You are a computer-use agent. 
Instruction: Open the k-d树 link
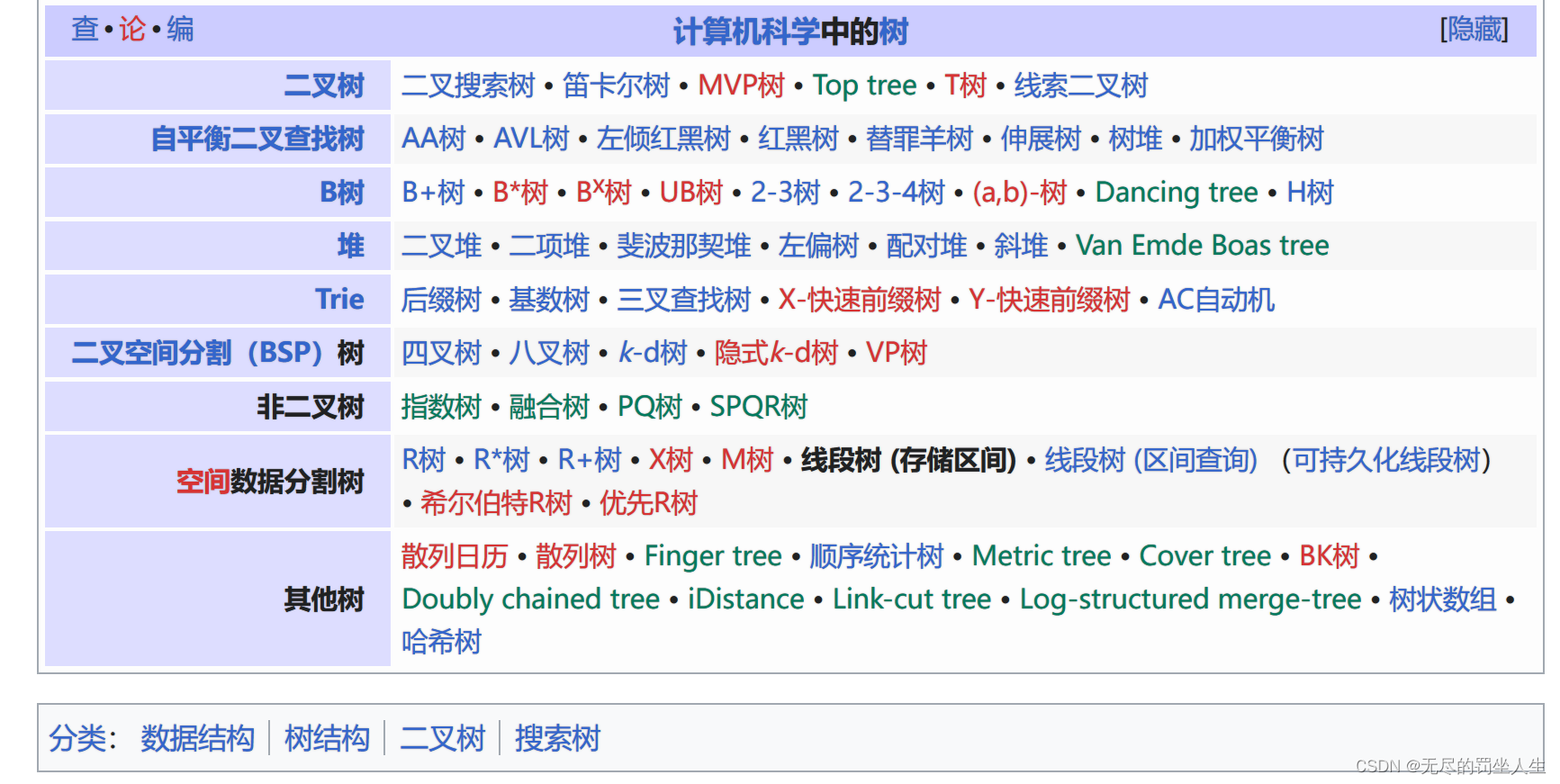653,352
